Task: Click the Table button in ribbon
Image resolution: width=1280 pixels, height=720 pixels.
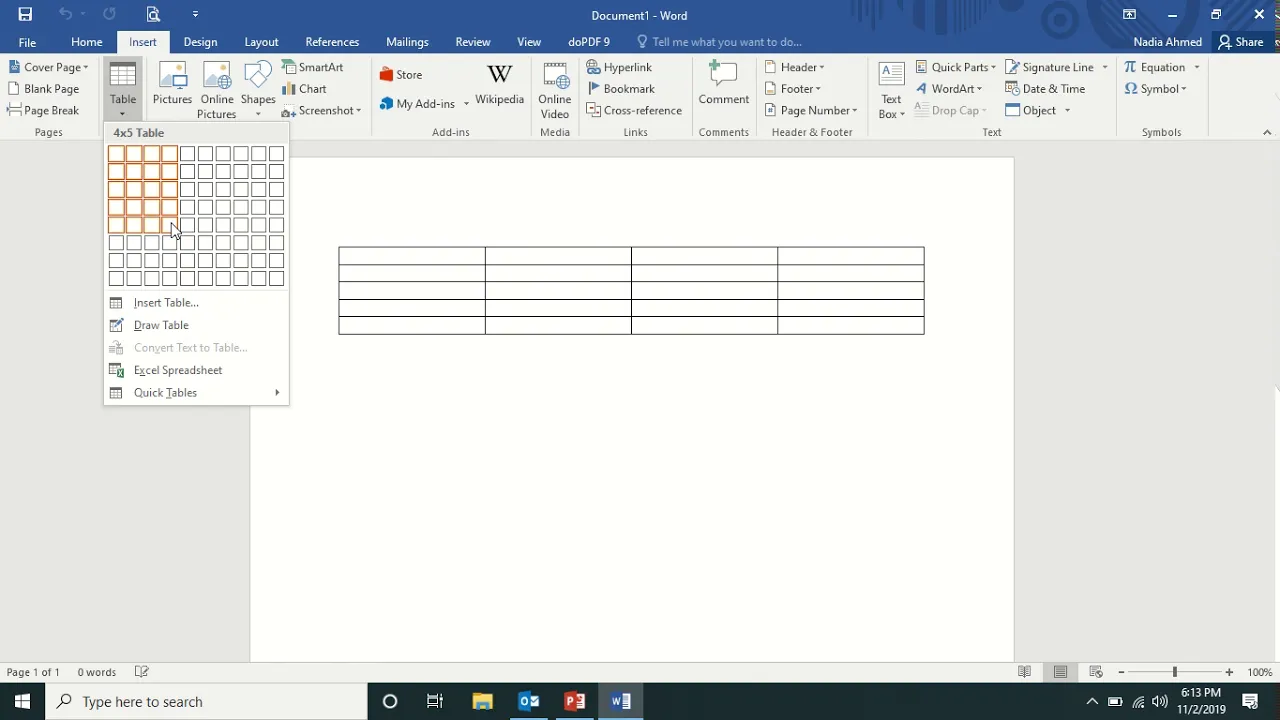Action: click(123, 90)
